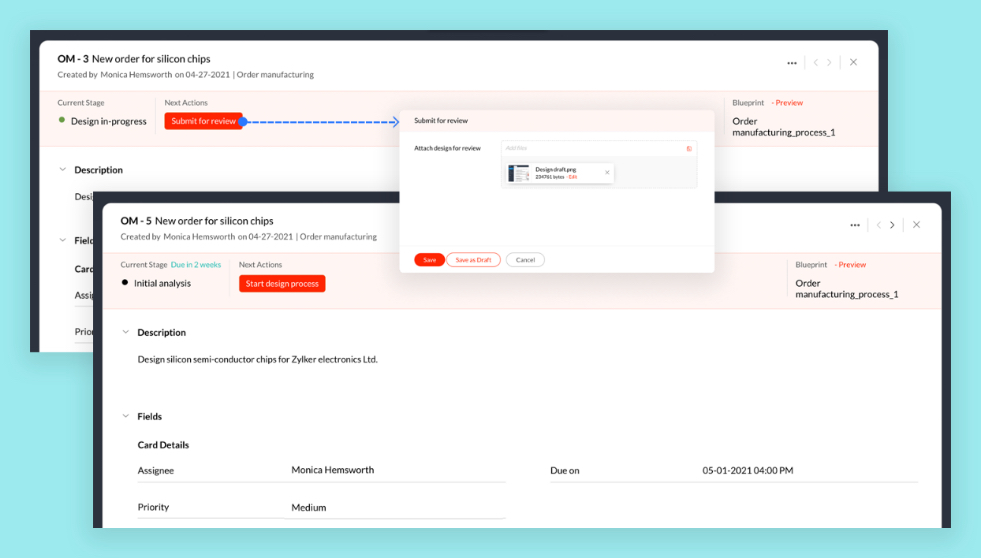Open more options menu on OM-5 card
The width and height of the screenshot is (981, 558).
coord(855,225)
